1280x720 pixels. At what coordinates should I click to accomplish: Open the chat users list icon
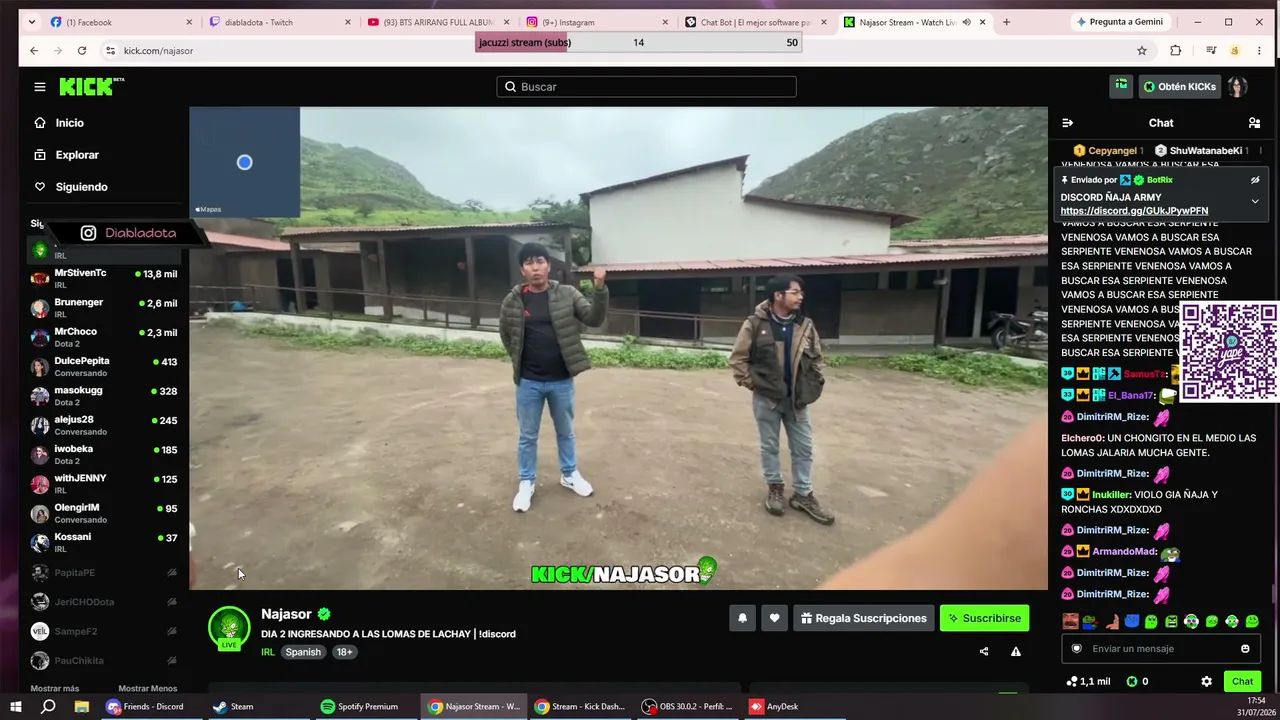[x=1254, y=123]
